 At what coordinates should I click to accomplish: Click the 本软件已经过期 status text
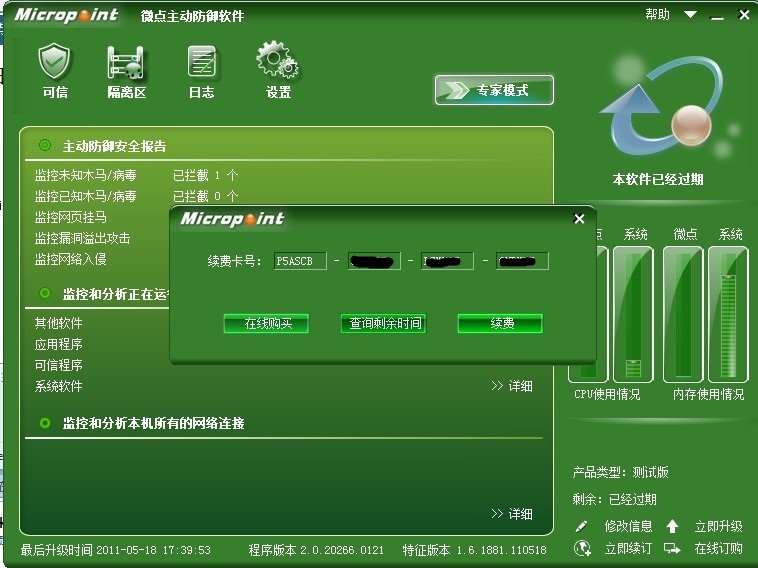pyautogui.click(x=658, y=179)
